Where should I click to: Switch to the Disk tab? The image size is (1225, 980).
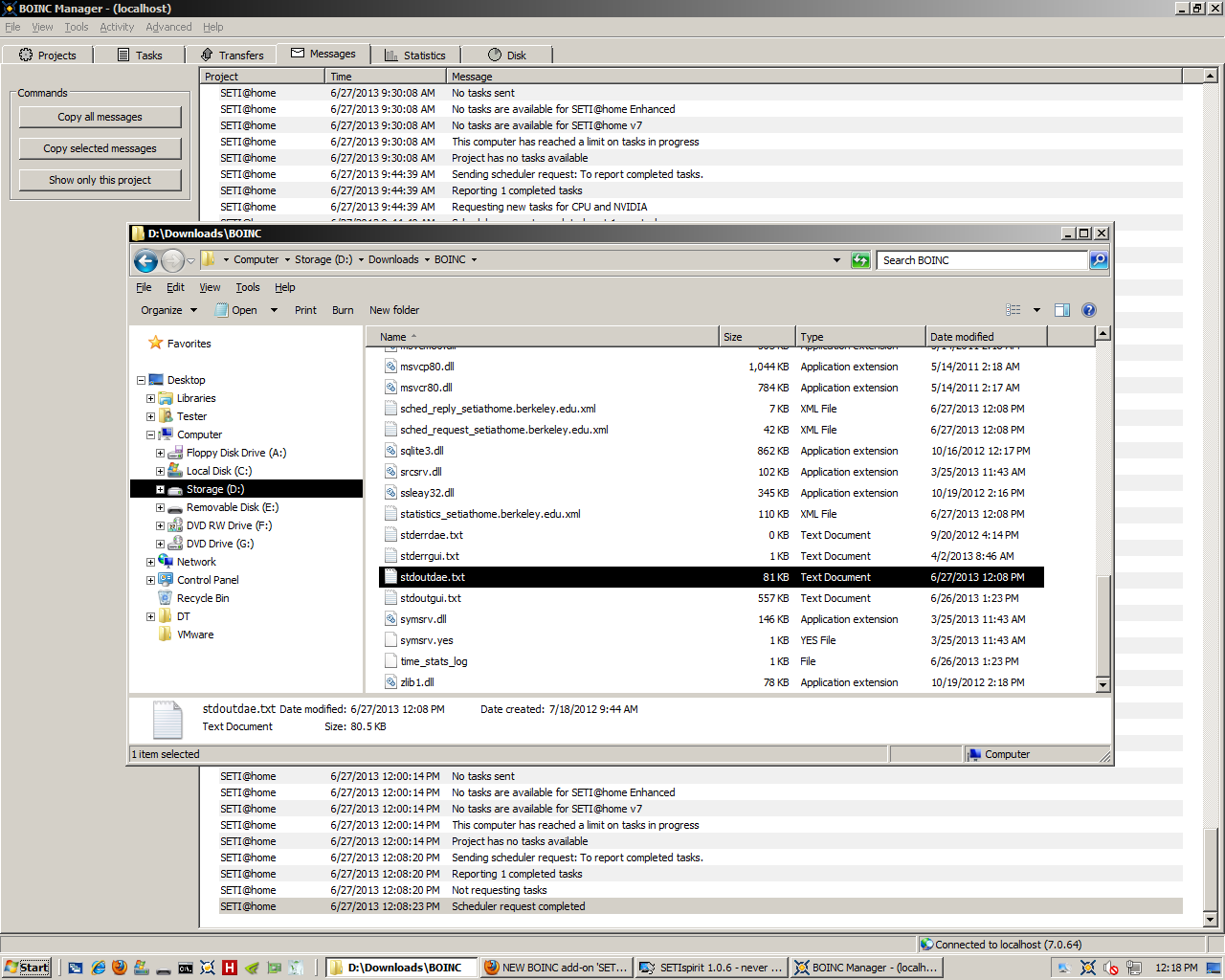click(x=507, y=55)
